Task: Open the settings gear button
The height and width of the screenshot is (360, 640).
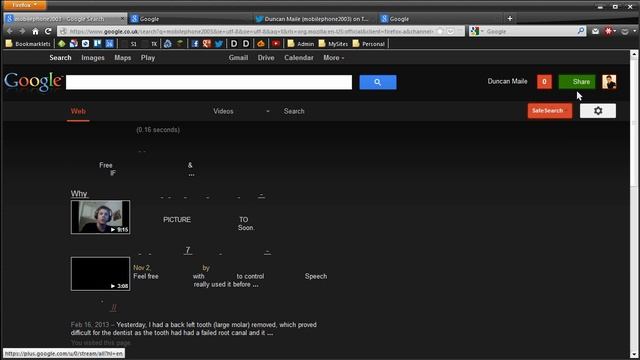Action: pos(598,111)
